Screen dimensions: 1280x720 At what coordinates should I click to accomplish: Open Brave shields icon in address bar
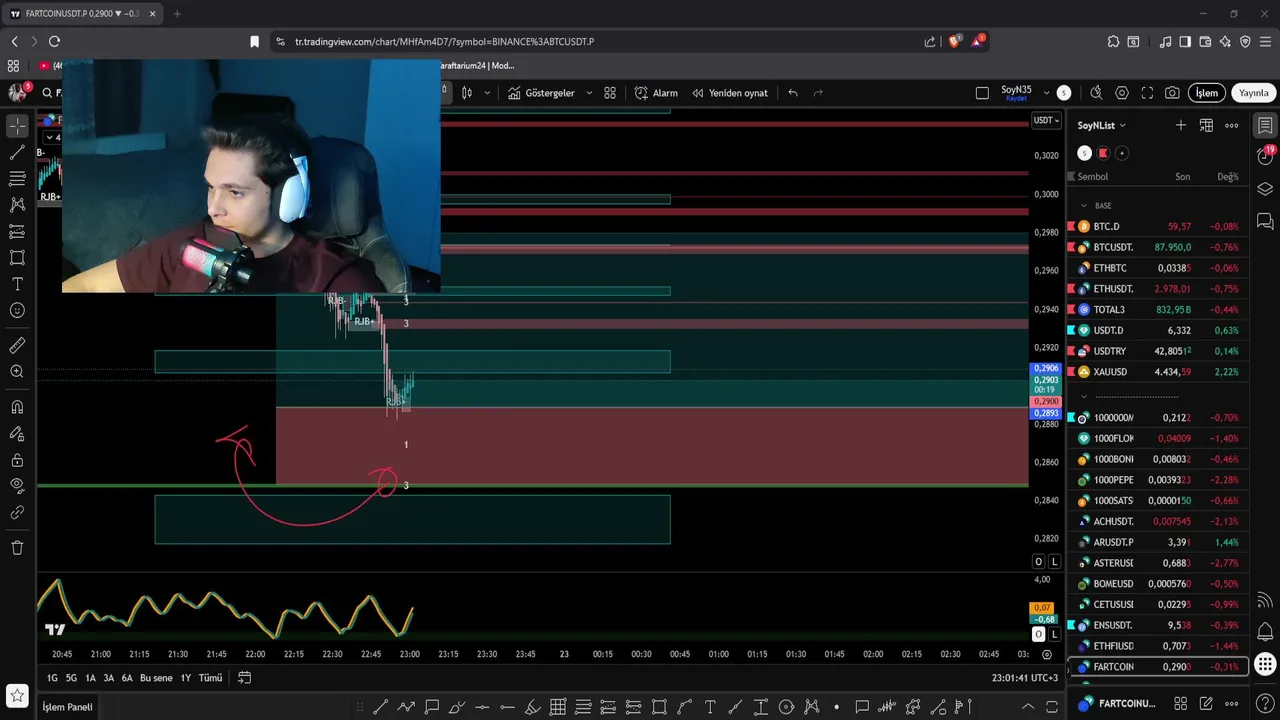955,41
